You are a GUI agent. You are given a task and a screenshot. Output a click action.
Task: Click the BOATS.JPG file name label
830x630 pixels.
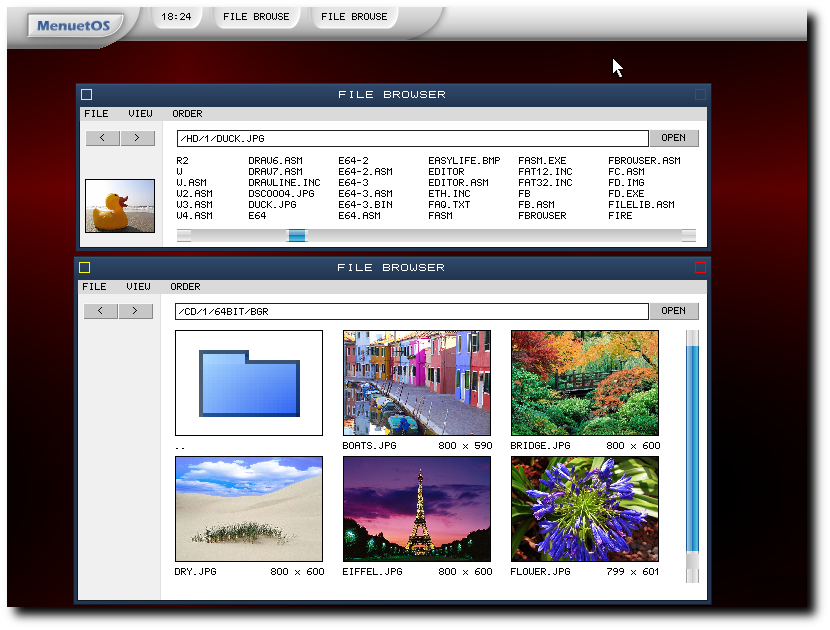point(369,446)
